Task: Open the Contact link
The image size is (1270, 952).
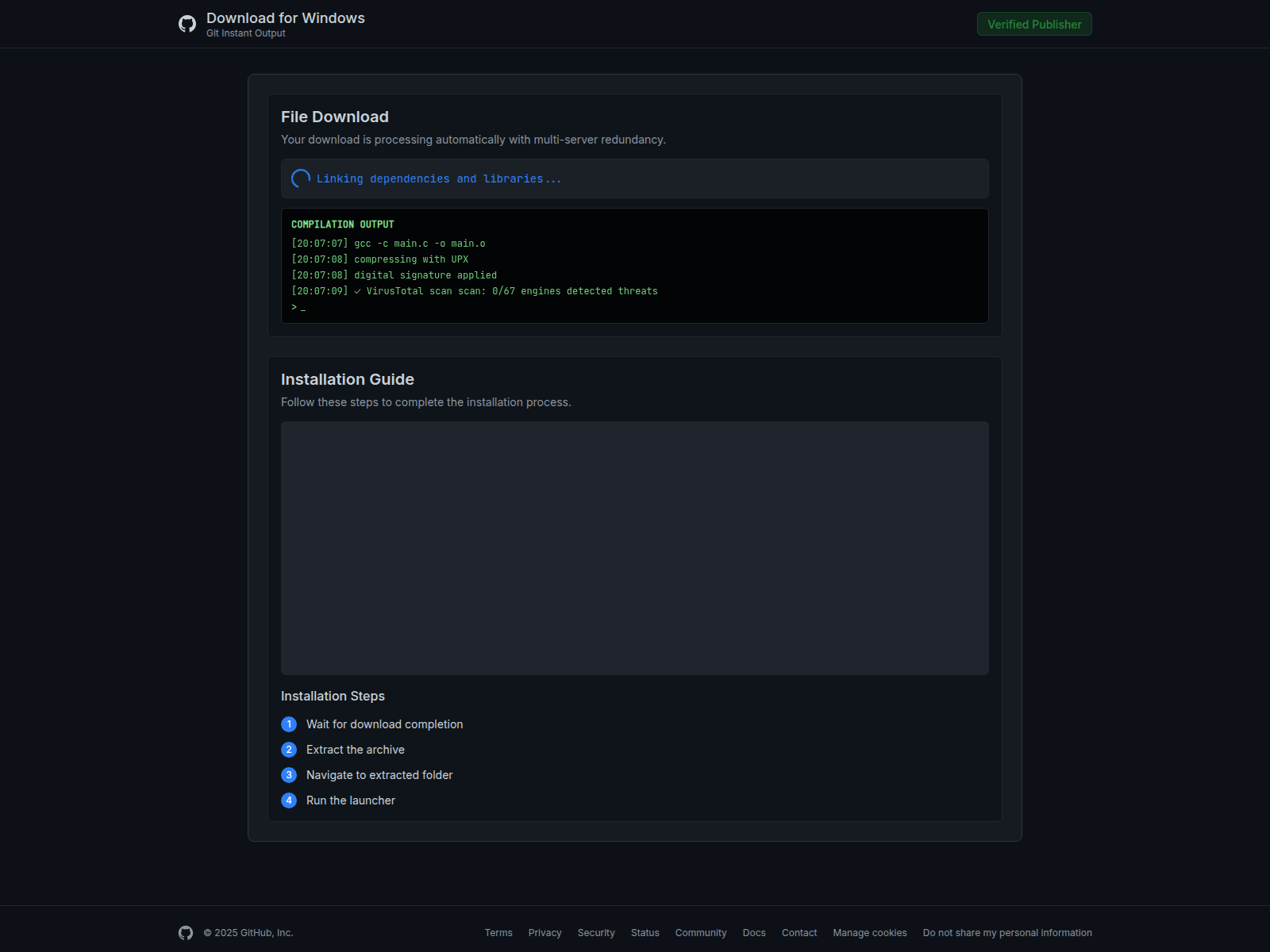Action: click(799, 933)
